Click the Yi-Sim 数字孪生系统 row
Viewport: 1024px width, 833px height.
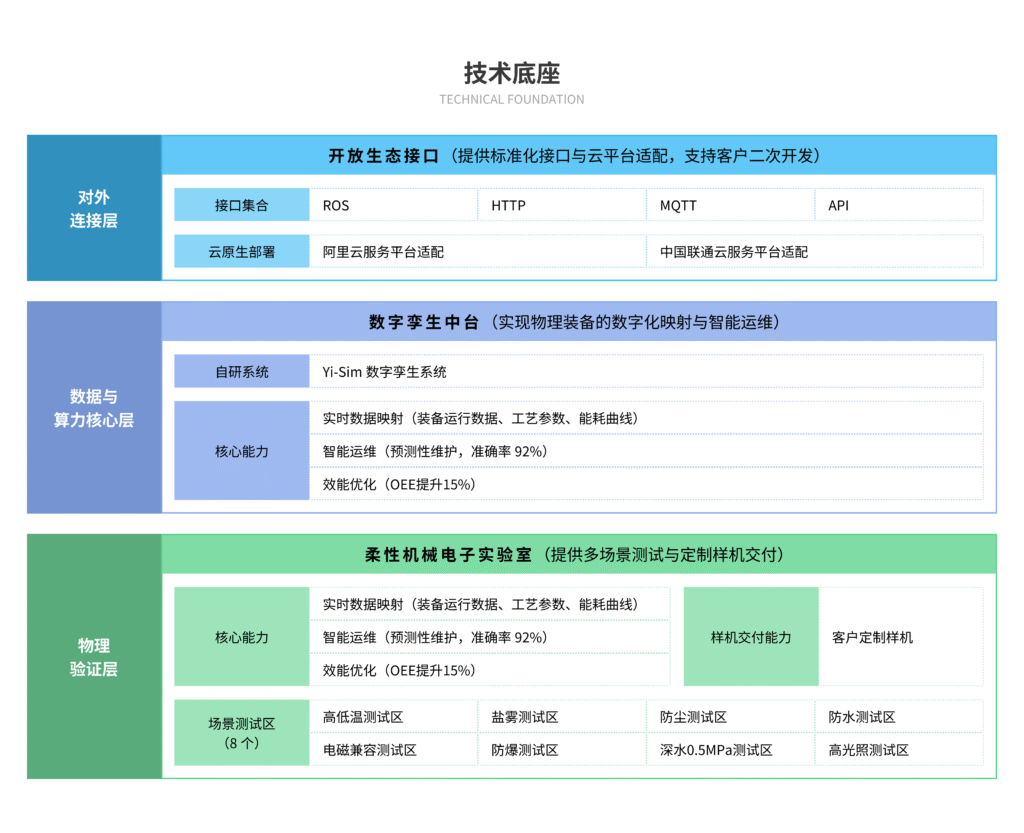[x=645, y=371]
